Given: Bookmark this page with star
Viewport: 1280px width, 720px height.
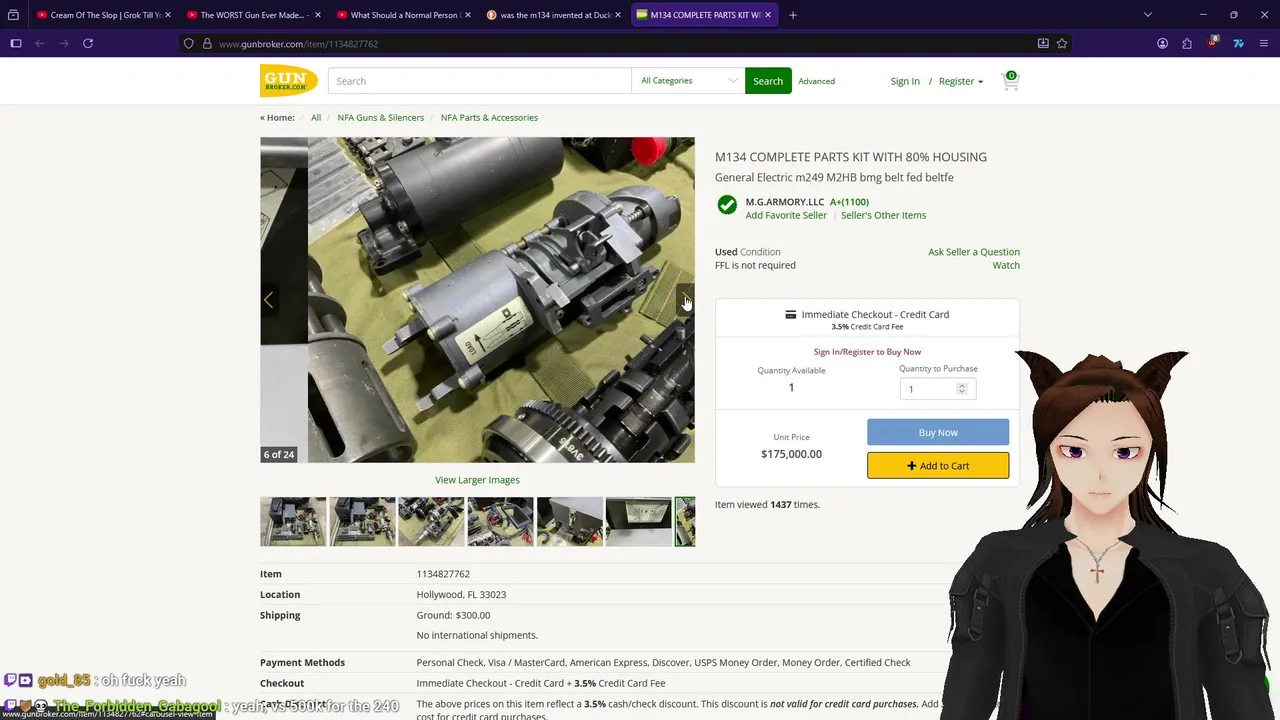Looking at the screenshot, I should point(1062,44).
